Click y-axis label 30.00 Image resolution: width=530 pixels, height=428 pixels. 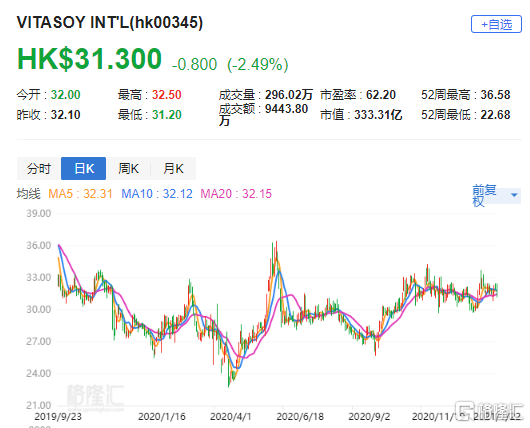[x=39, y=309]
